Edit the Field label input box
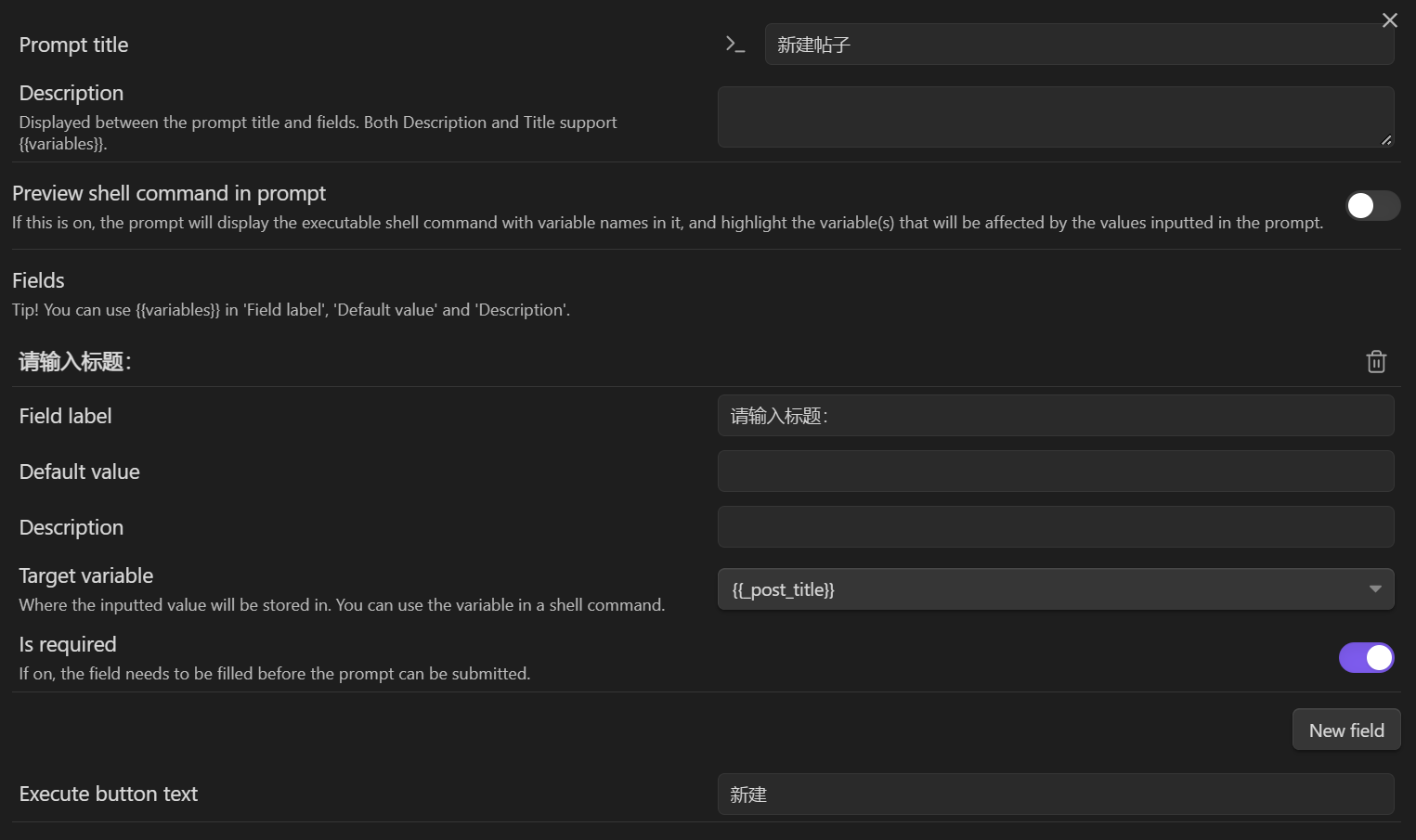This screenshot has width=1416, height=840. pyautogui.click(x=1055, y=416)
